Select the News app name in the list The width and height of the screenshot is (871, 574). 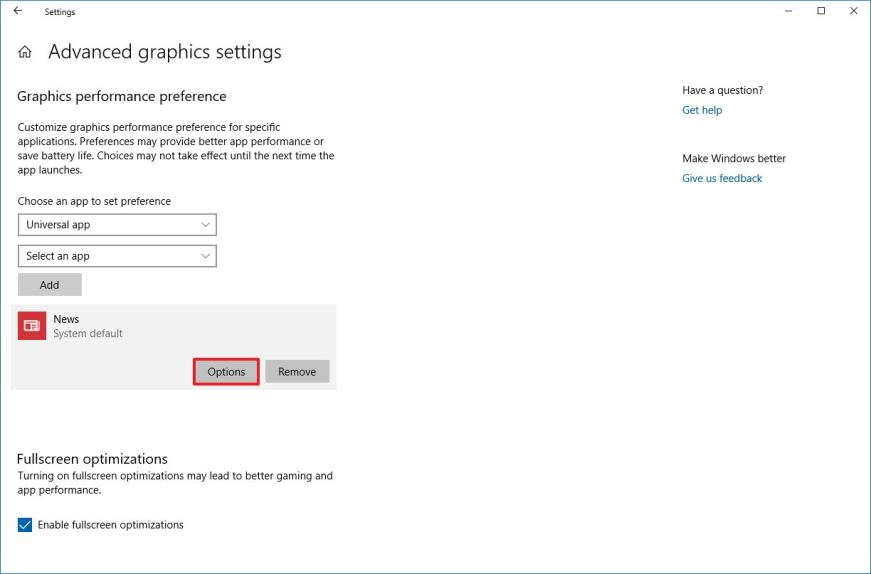click(x=66, y=319)
